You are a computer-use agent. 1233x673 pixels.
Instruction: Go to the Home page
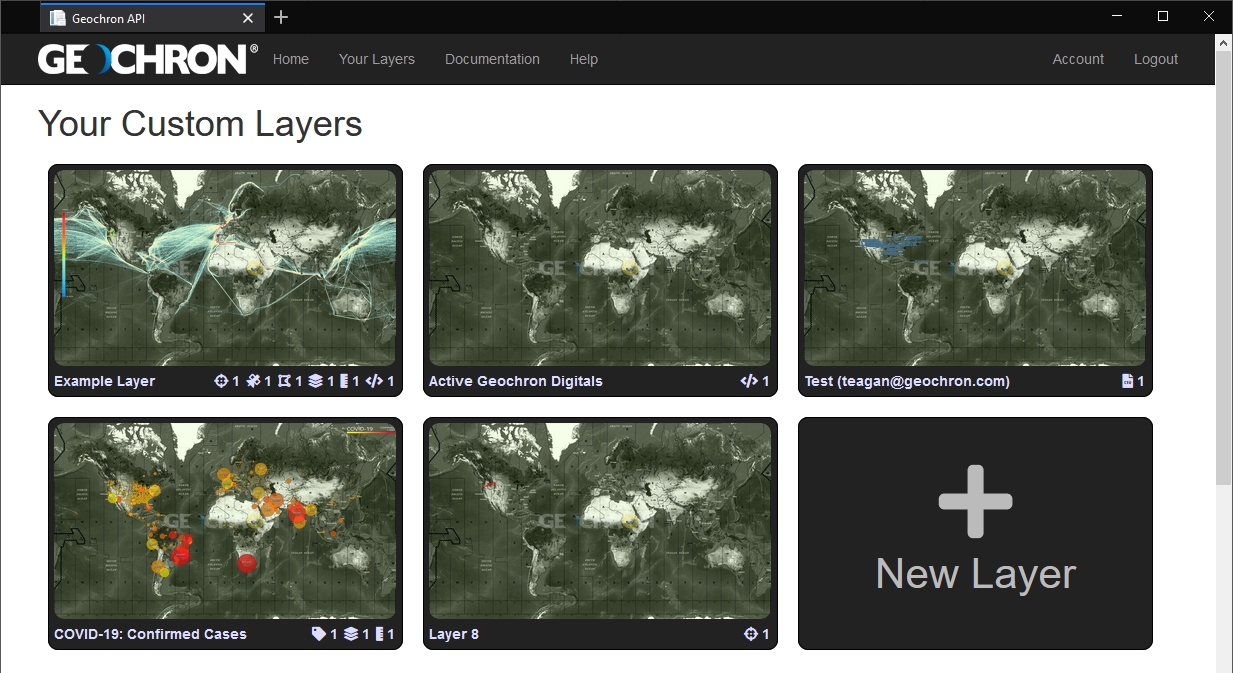(291, 59)
